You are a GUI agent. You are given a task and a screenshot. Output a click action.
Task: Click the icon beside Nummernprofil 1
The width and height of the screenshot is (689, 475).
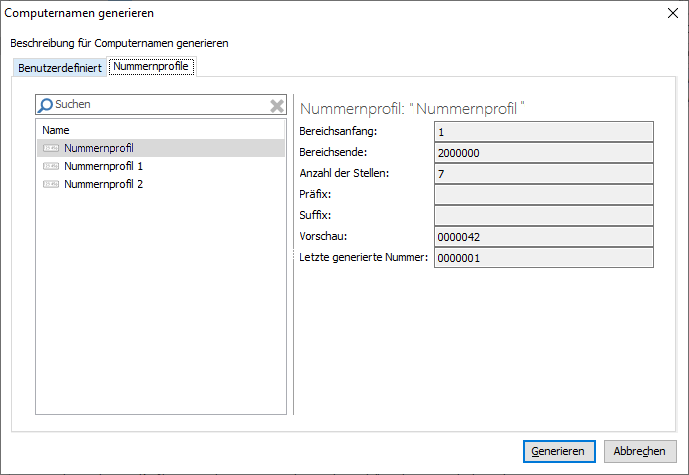coord(51,166)
